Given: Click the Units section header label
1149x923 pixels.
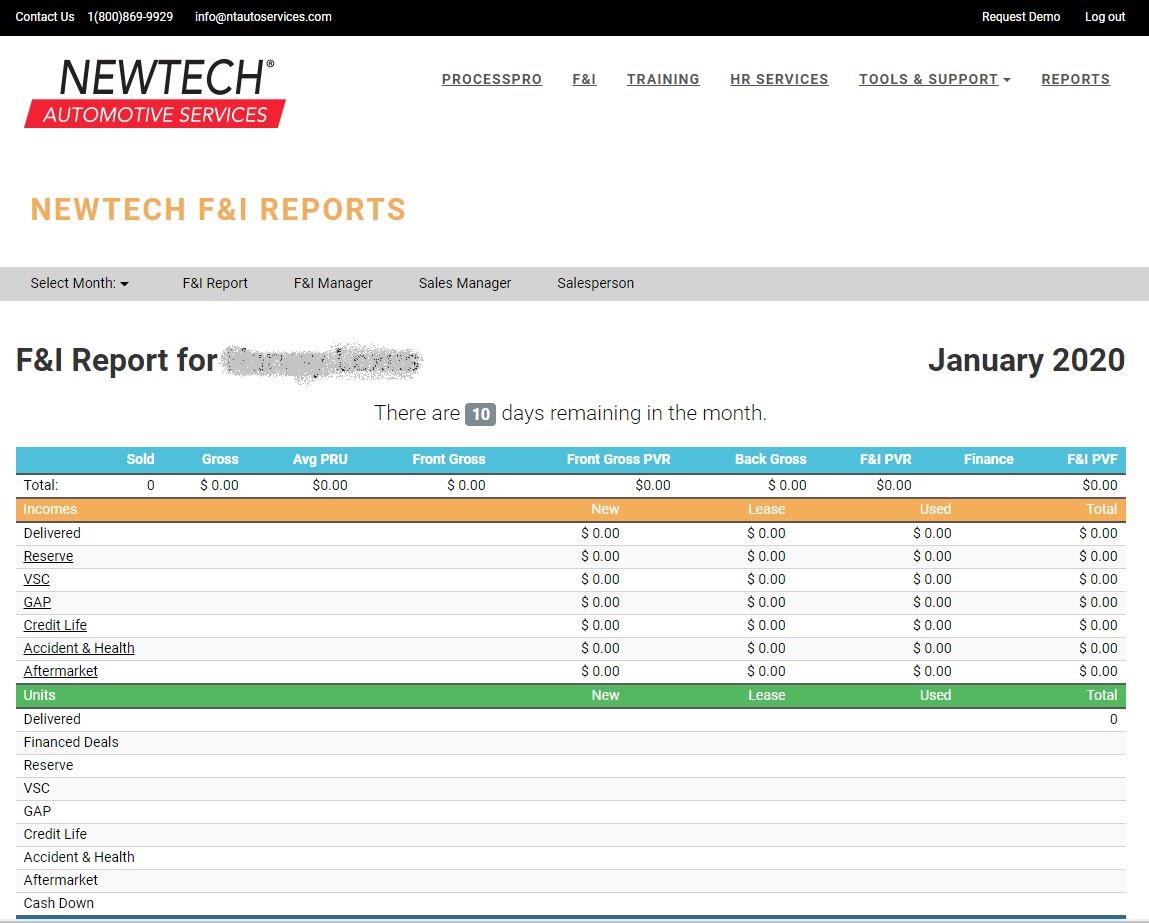Looking at the screenshot, I should [x=40, y=695].
